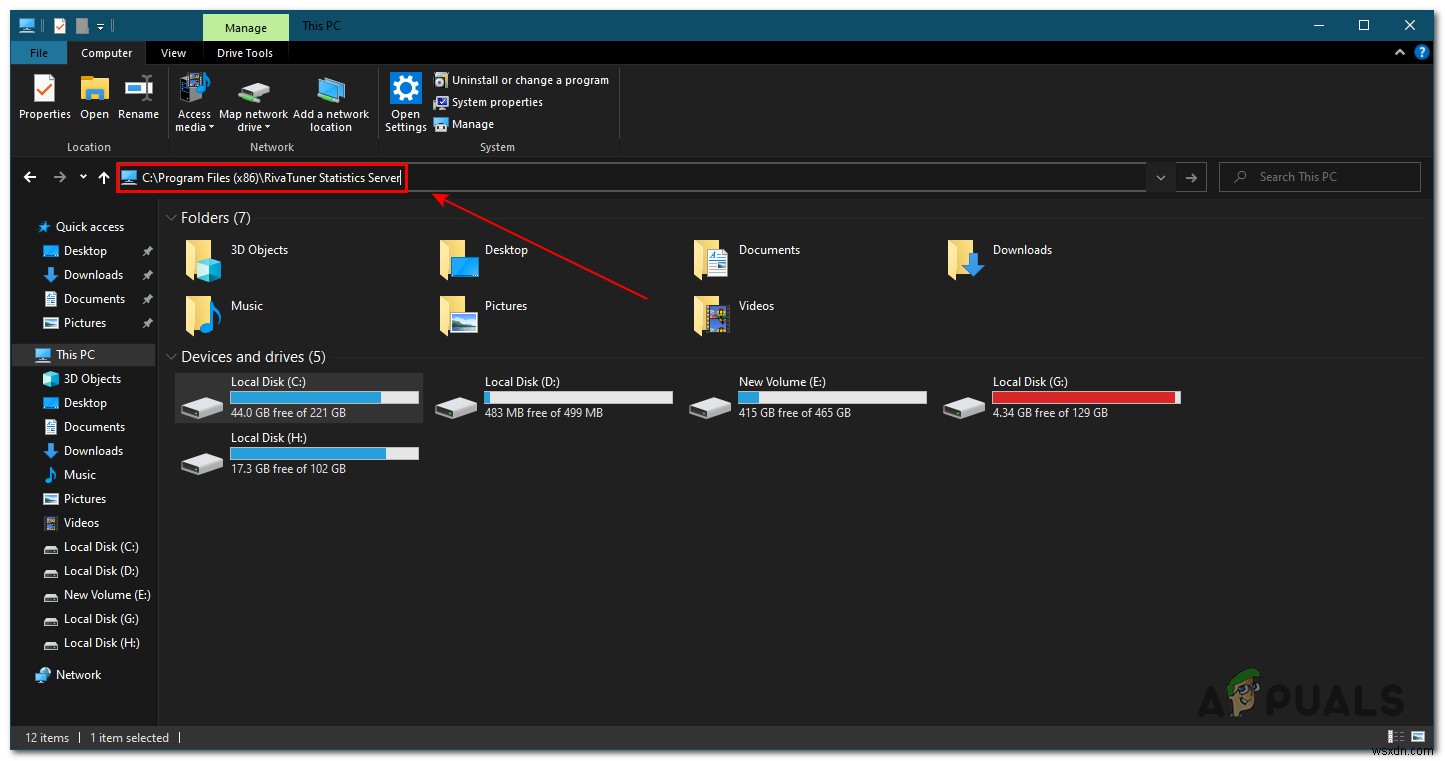Collapse the Folders (7) group
1445x761 pixels.
coord(171,218)
